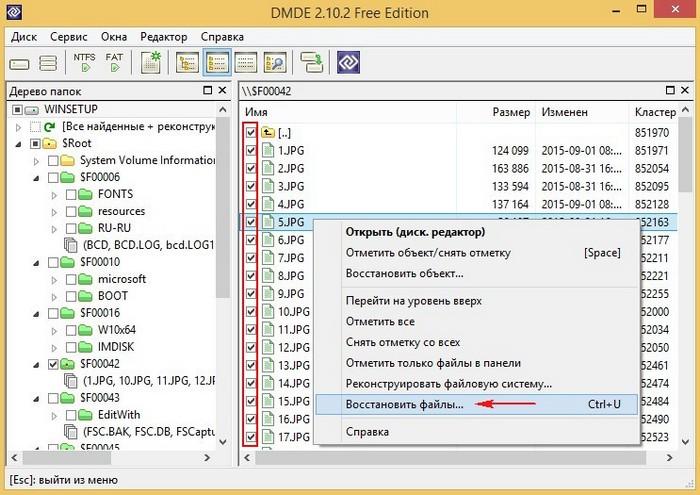The height and width of the screenshot is (495, 700).
Task: Close the folder tree panel
Action: coord(222,91)
